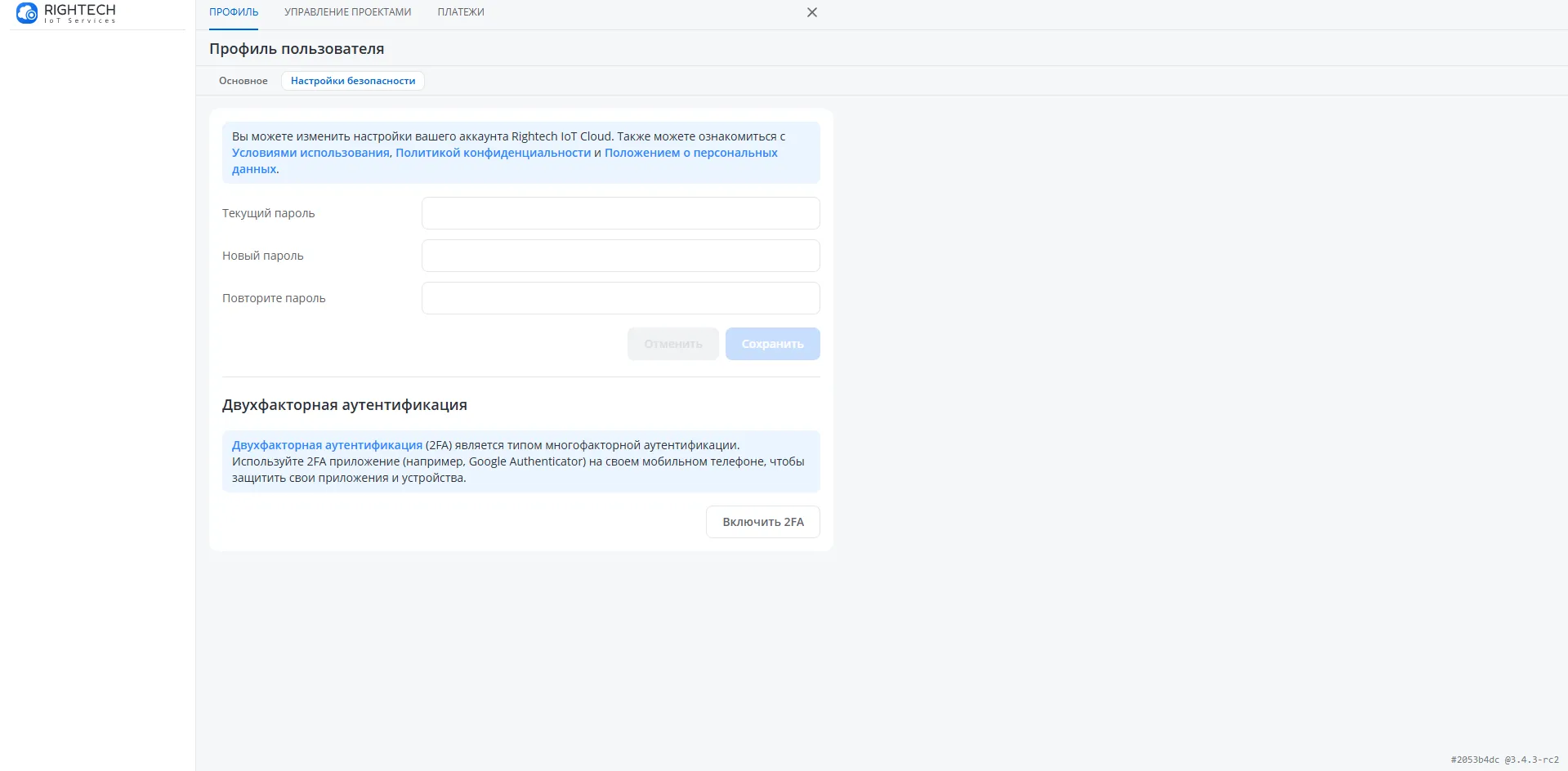Viewport: 1568px width, 771px height.
Task: Open the Условиями использования link
Action: 310,153
